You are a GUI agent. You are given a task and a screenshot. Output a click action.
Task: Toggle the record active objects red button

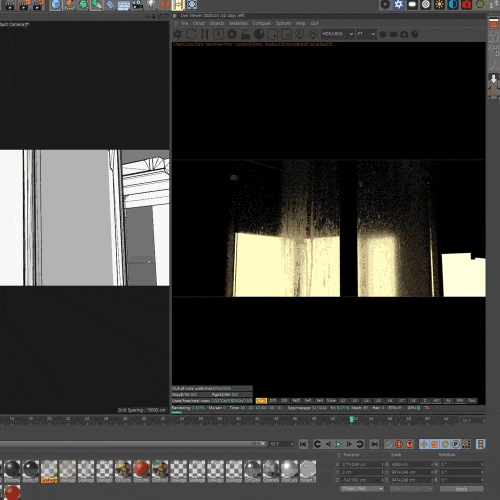(399, 444)
